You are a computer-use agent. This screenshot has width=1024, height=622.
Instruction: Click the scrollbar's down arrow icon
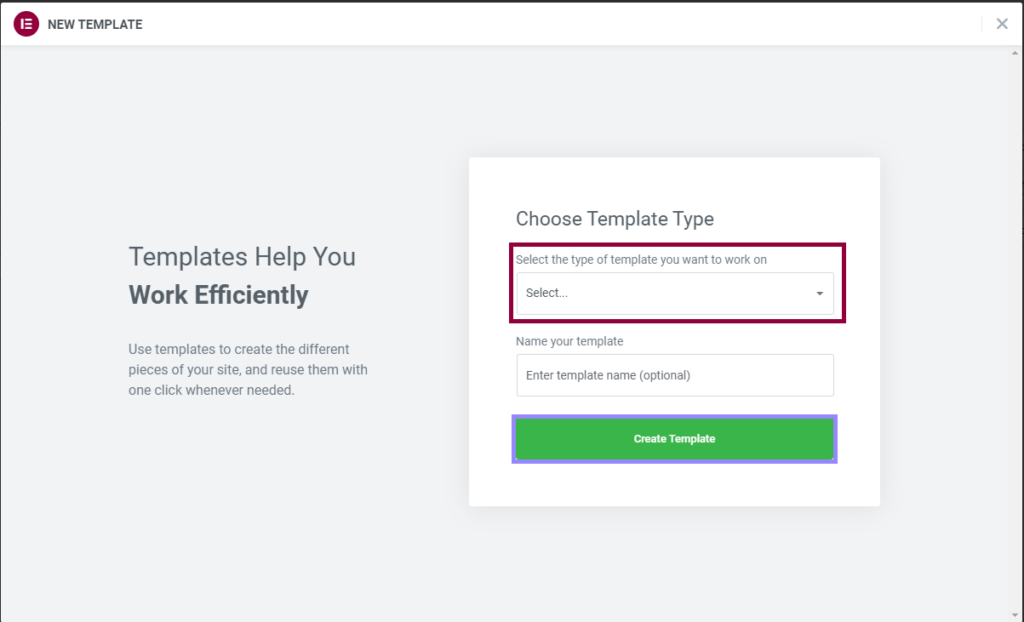click(1015, 614)
